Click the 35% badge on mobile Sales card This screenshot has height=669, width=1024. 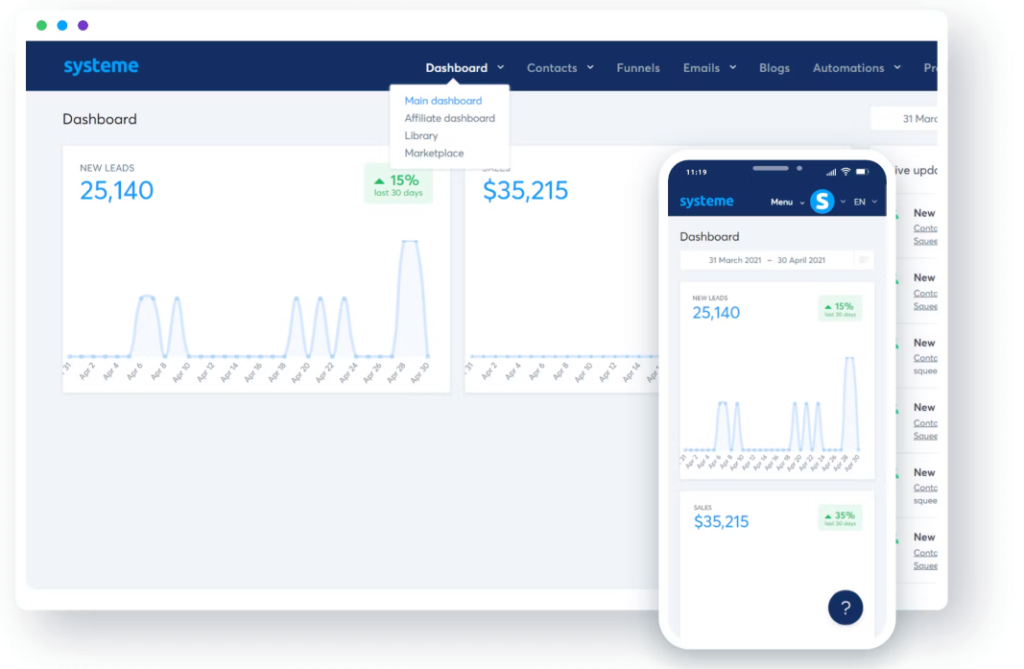[838, 518]
